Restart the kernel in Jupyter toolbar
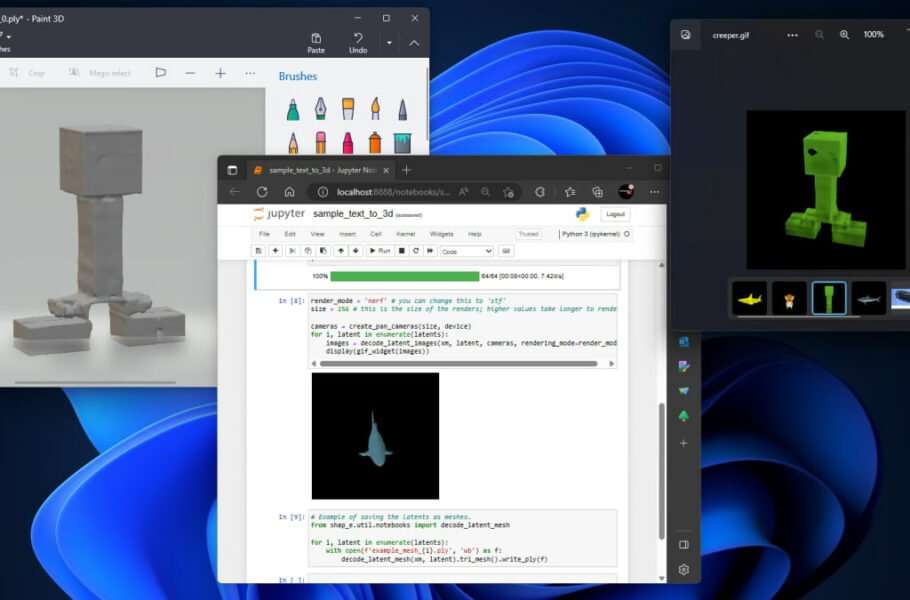 (x=416, y=251)
